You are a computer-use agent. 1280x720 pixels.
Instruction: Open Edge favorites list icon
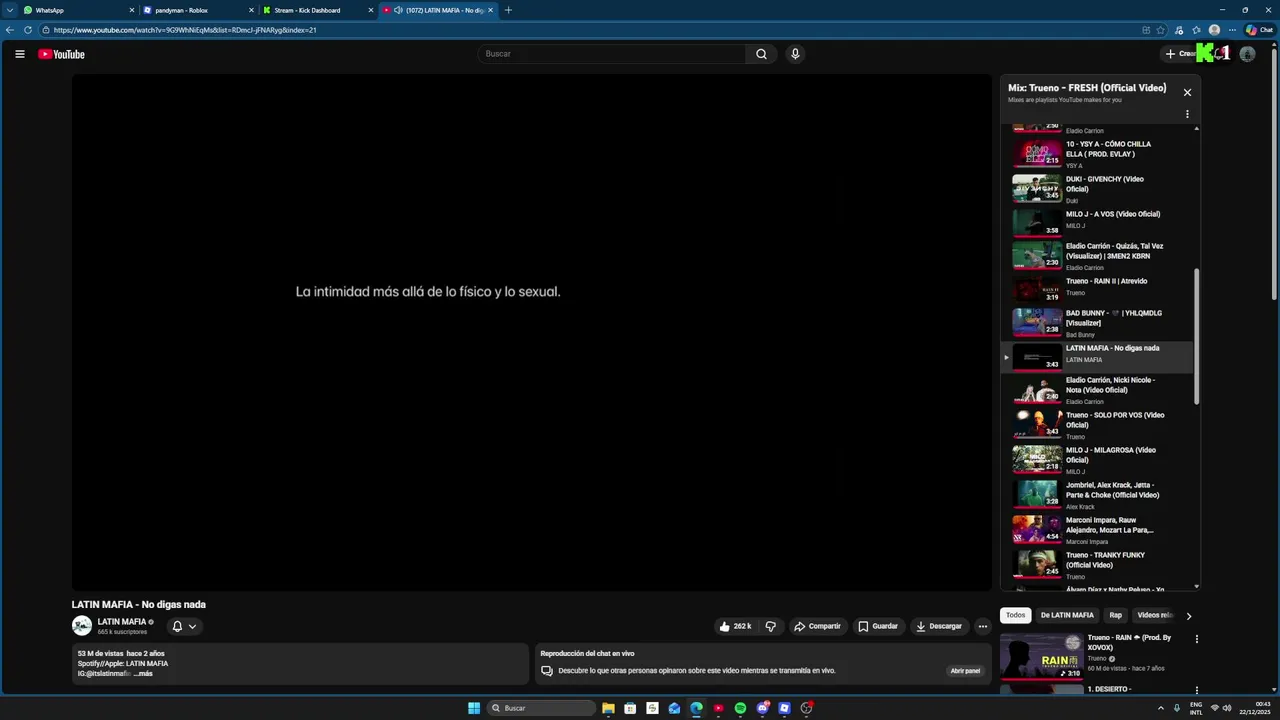(1196, 30)
